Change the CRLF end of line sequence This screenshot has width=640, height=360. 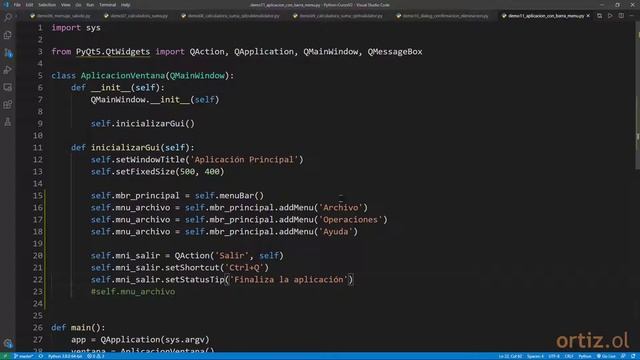569,356
